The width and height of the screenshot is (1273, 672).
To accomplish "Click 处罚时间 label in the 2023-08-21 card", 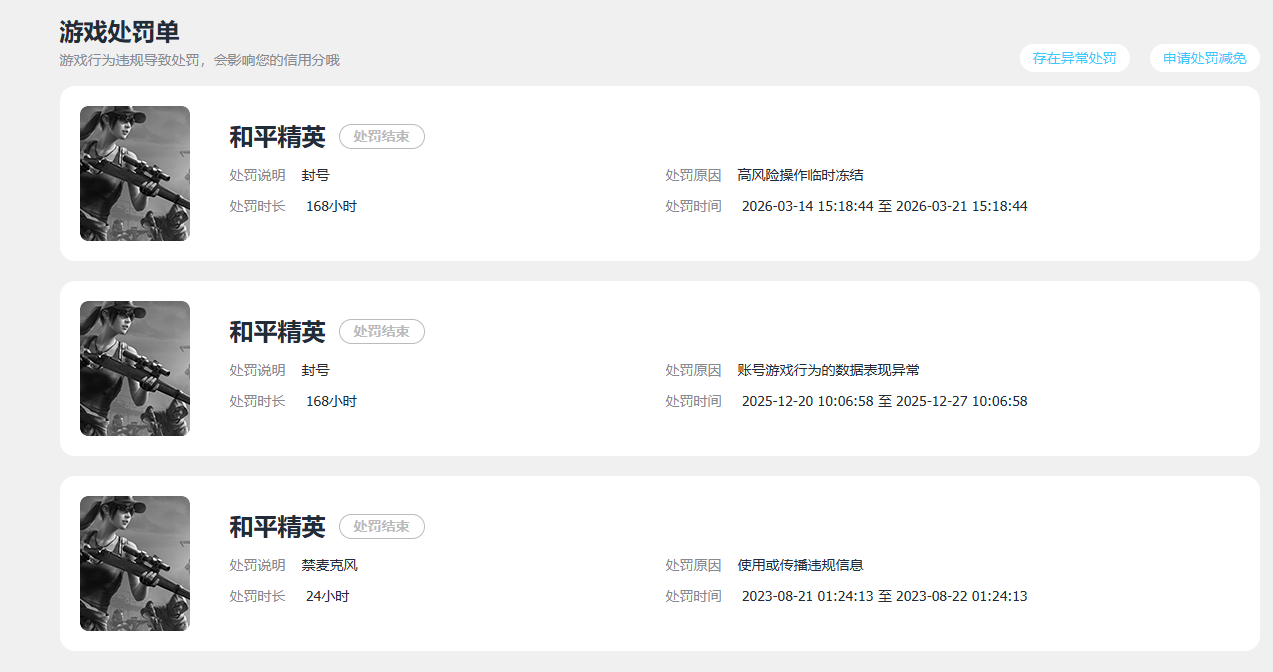I will [x=693, y=596].
